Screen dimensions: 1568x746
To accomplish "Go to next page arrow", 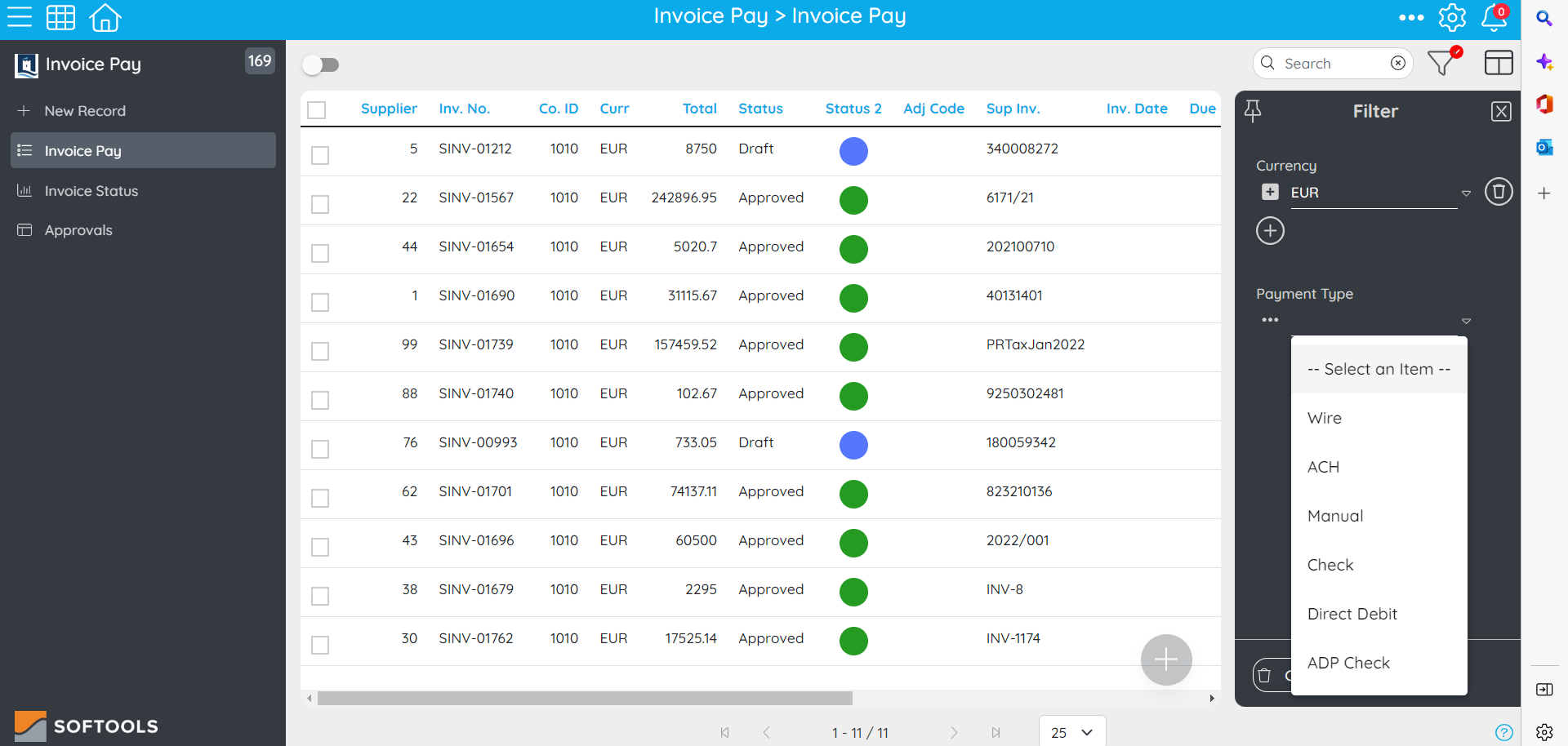I will (x=954, y=732).
